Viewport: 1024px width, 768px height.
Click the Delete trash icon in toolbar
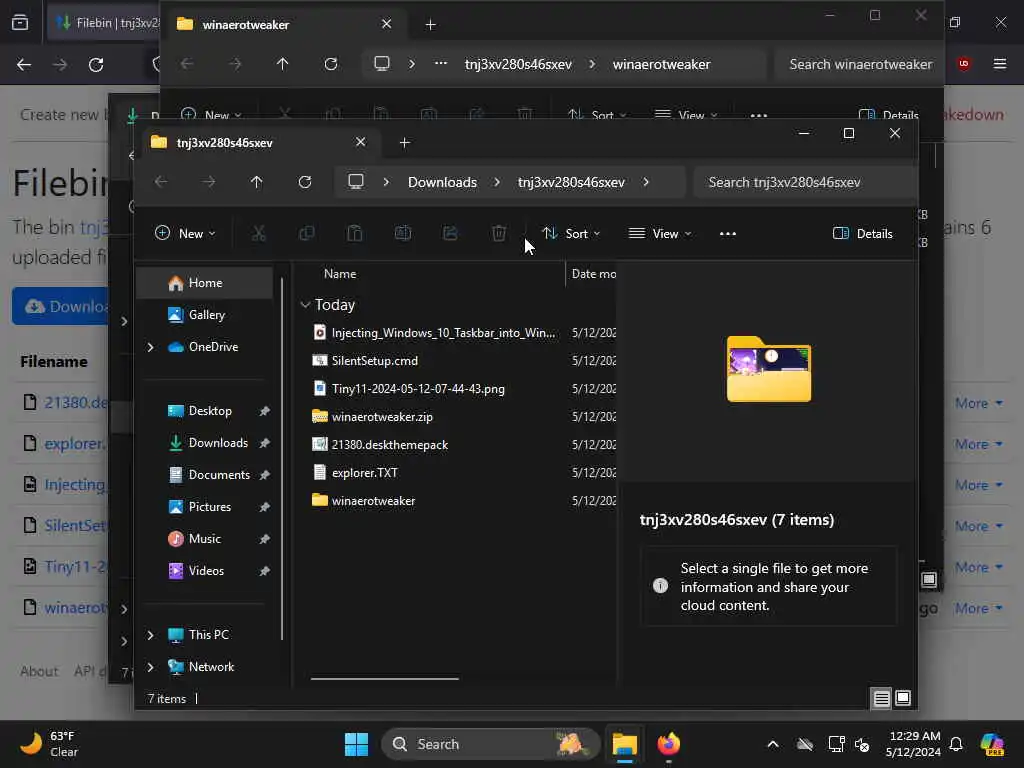499,233
